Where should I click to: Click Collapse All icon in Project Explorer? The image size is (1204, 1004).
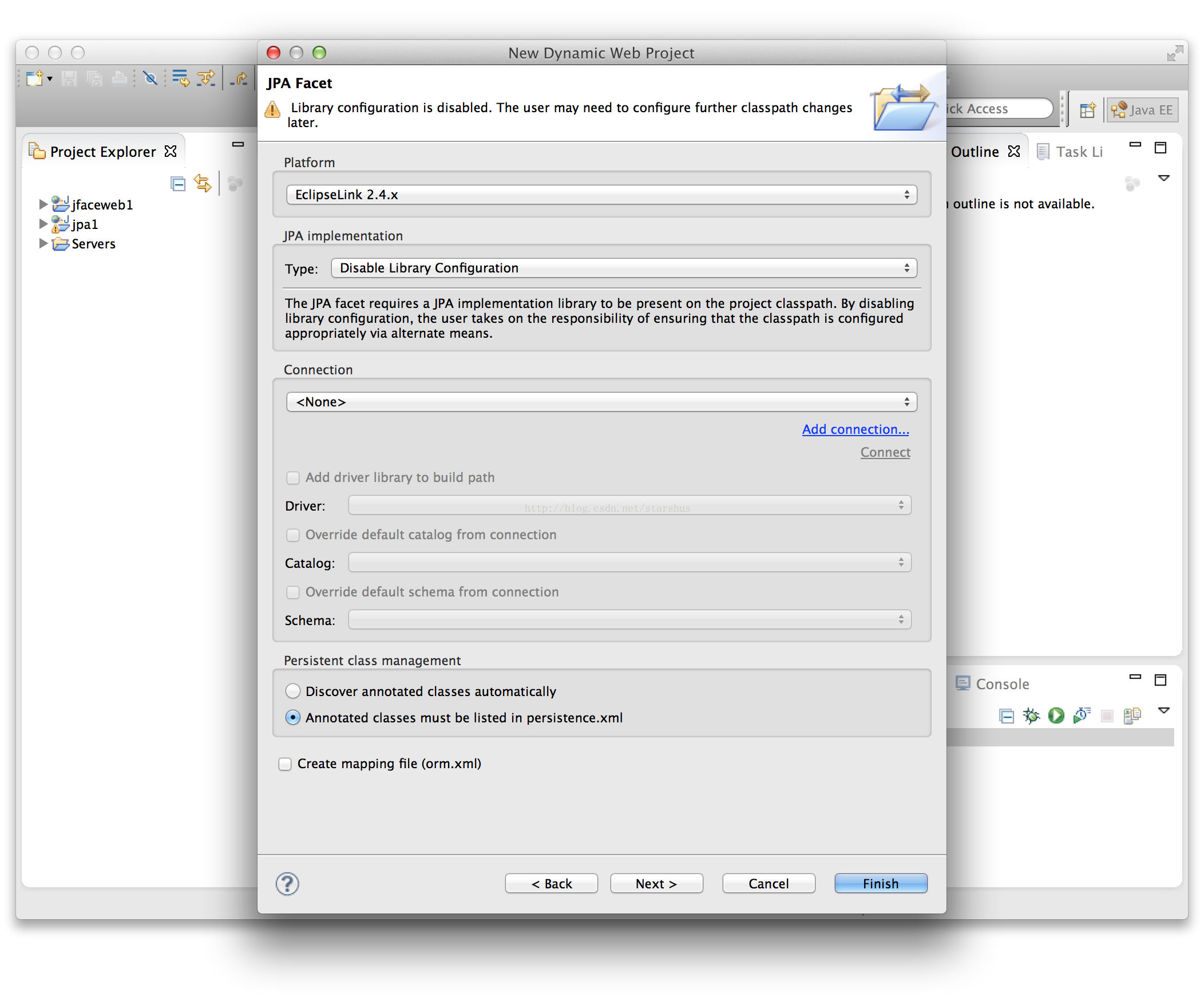coord(178,184)
